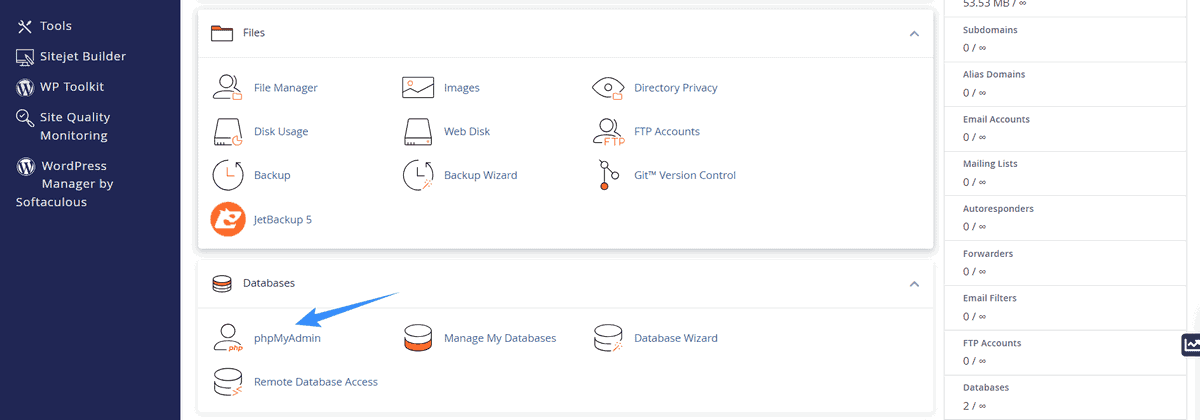Open the Directory Privacy eye icon
This screenshot has height=420, width=1200.
pyautogui.click(x=608, y=87)
